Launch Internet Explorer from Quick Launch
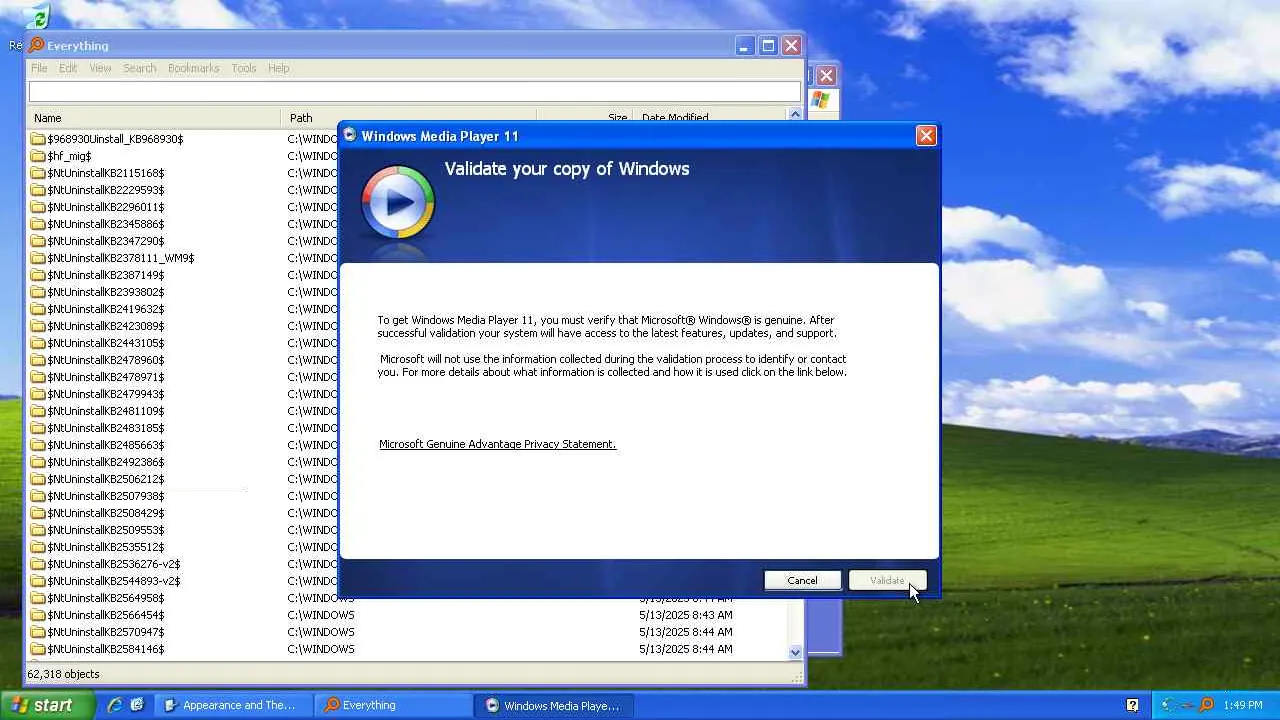Image resolution: width=1280 pixels, height=720 pixels. [115, 705]
